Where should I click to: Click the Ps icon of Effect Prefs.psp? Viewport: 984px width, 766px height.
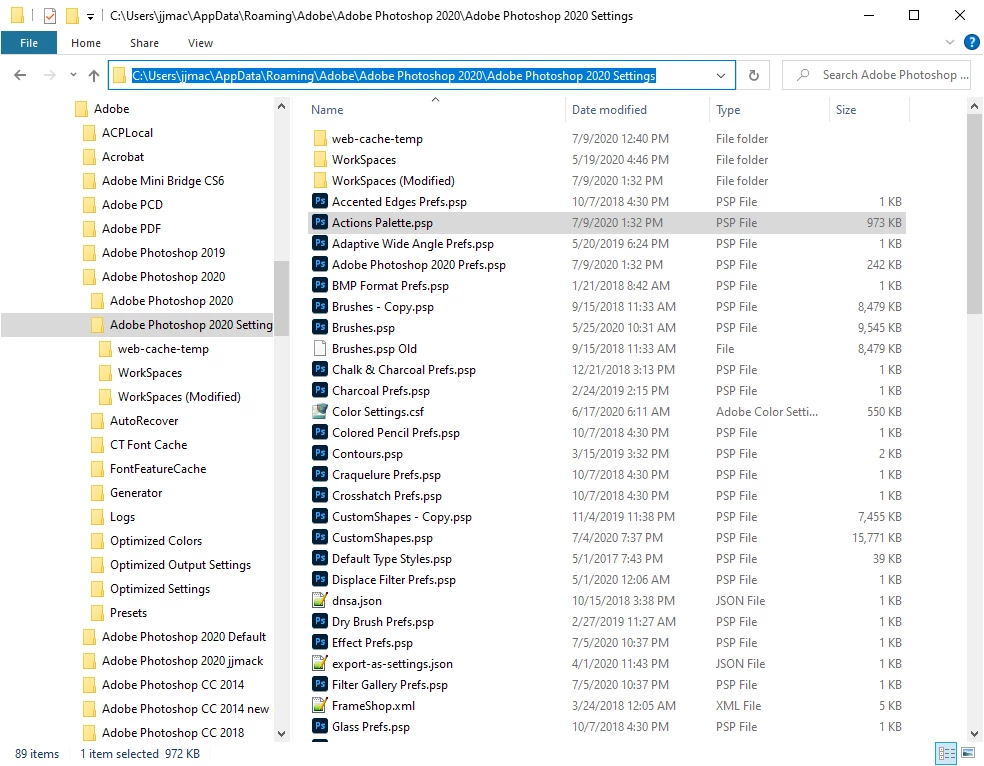click(x=320, y=642)
